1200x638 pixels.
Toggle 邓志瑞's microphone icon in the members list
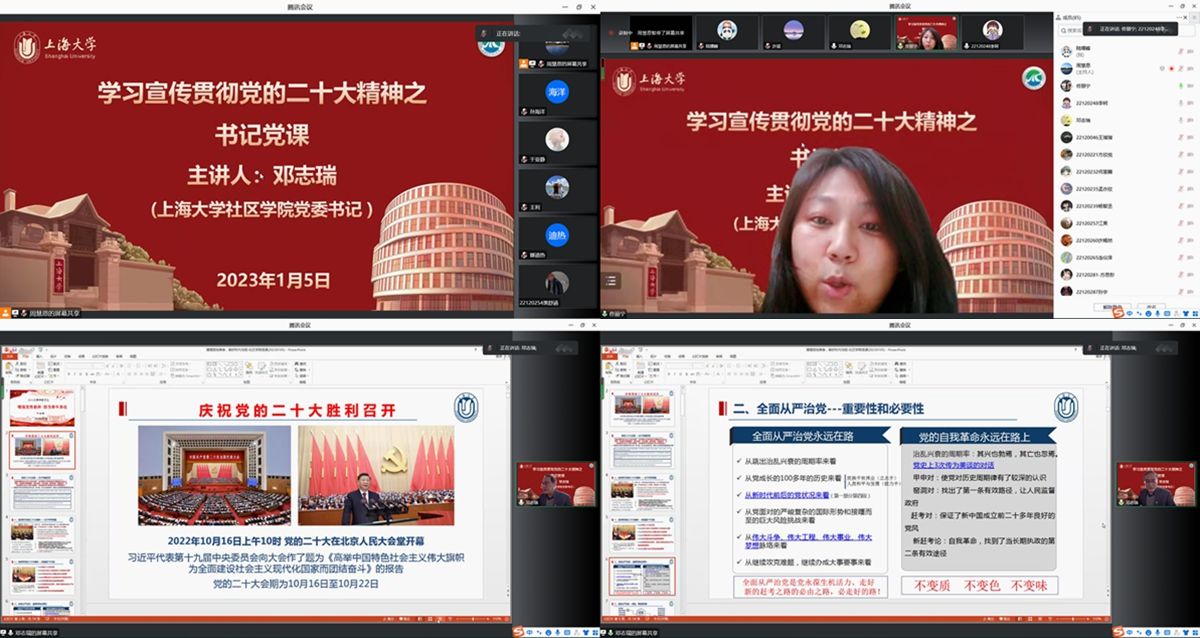click(x=1180, y=119)
